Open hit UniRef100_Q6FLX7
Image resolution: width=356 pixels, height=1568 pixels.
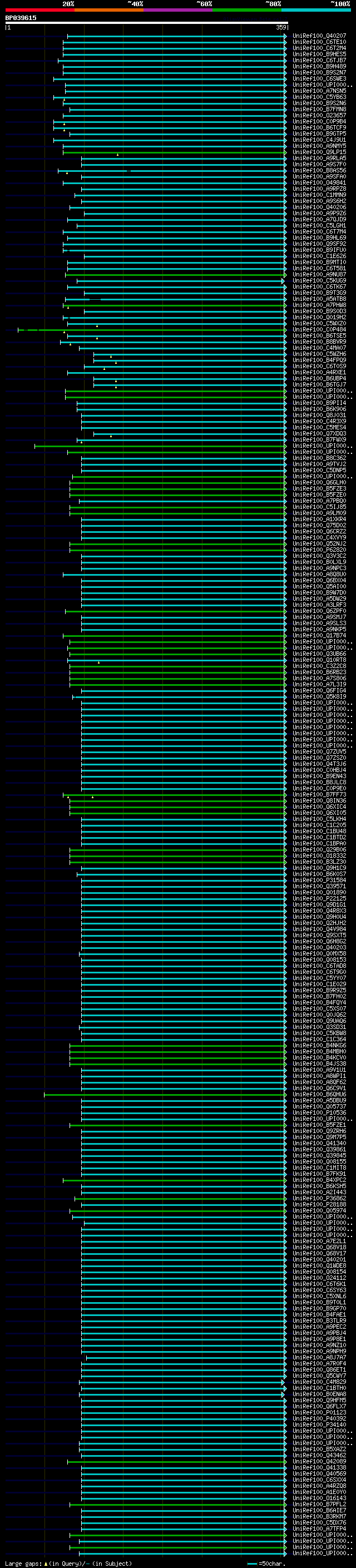pos(319,1406)
